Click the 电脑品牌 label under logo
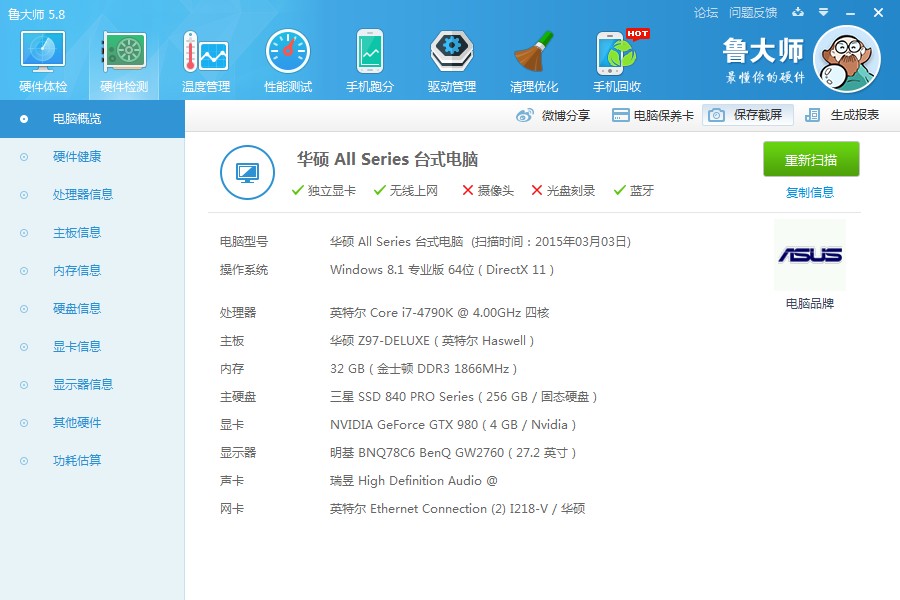This screenshot has width=900, height=600. 809,303
